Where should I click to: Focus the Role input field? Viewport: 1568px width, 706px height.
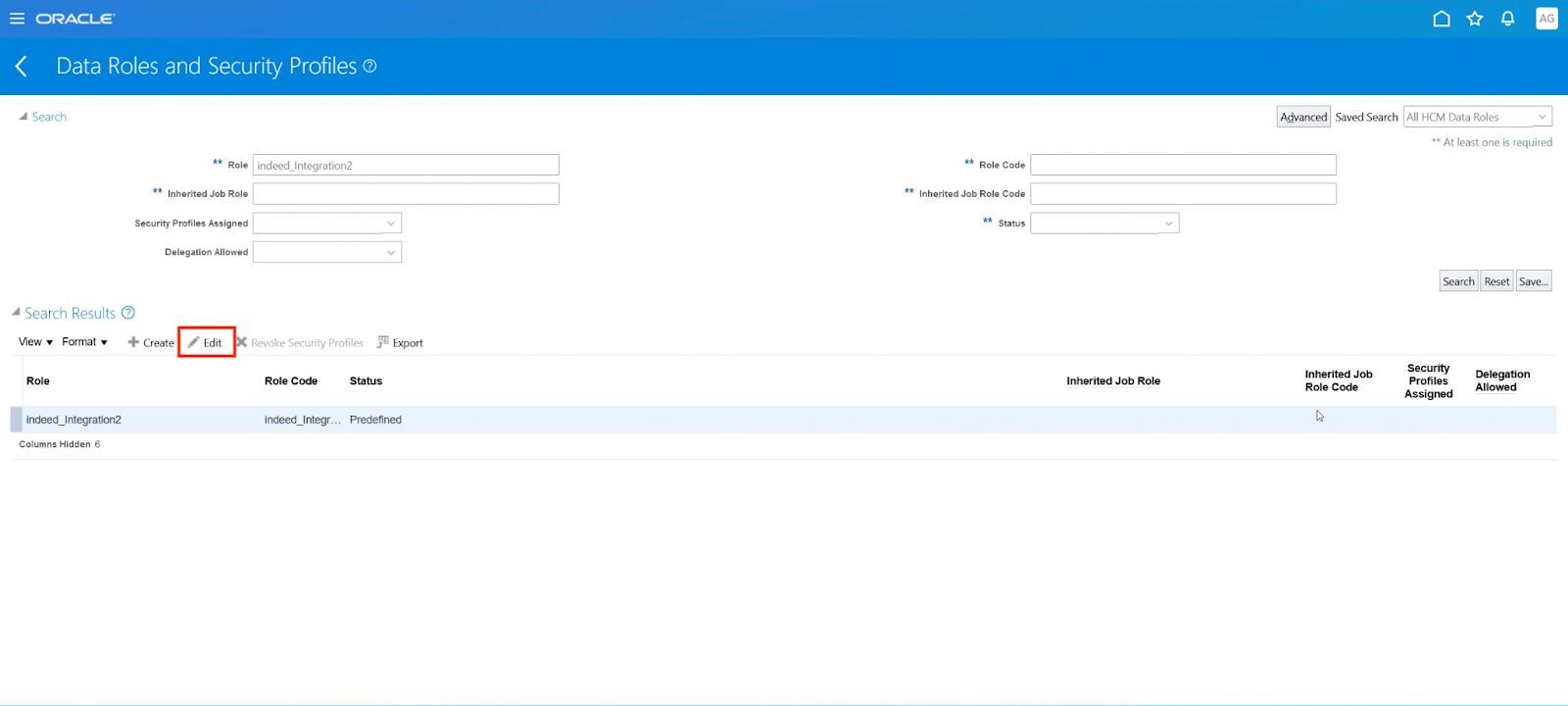pyautogui.click(x=406, y=165)
